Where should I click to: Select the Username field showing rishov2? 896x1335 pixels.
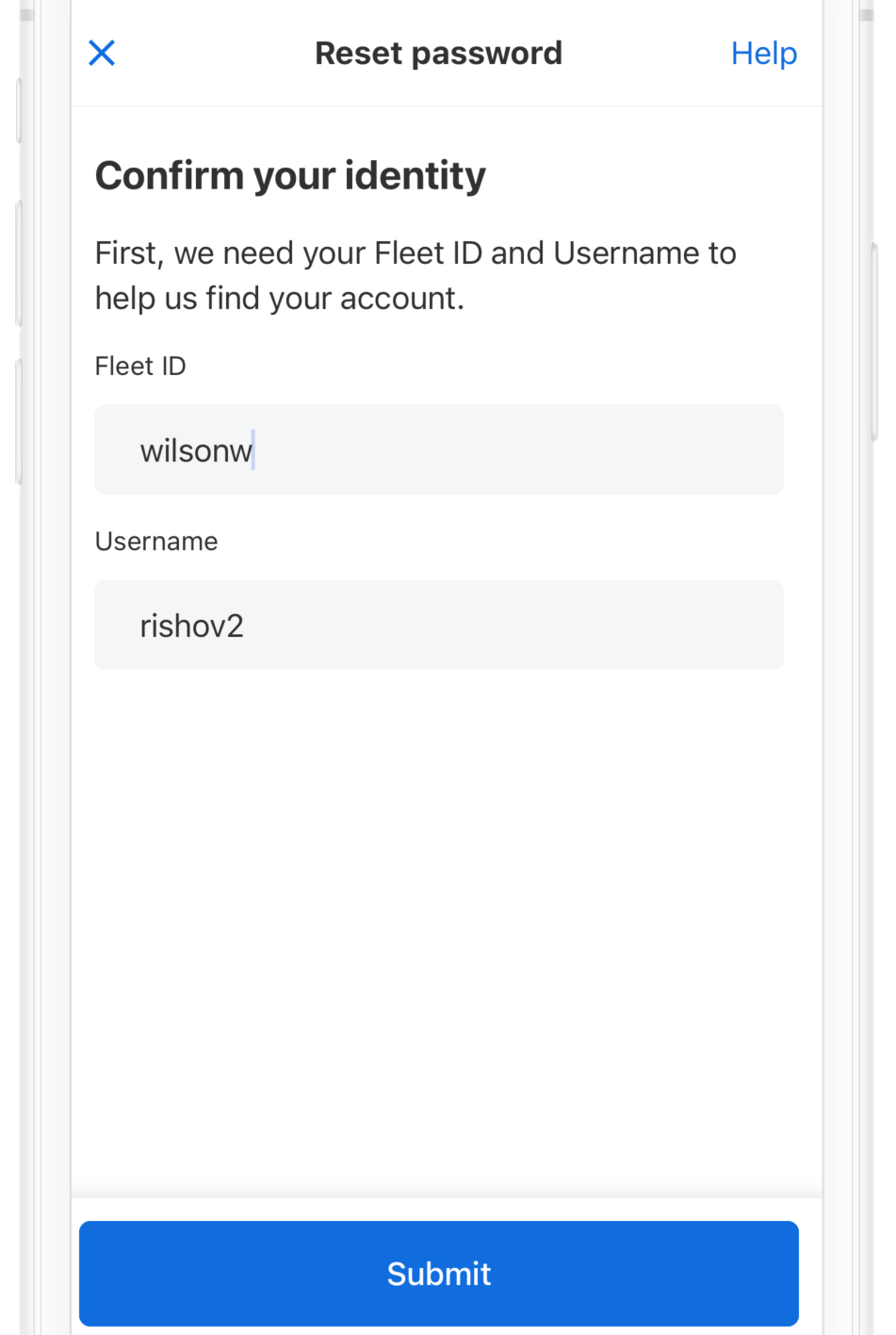click(438, 625)
